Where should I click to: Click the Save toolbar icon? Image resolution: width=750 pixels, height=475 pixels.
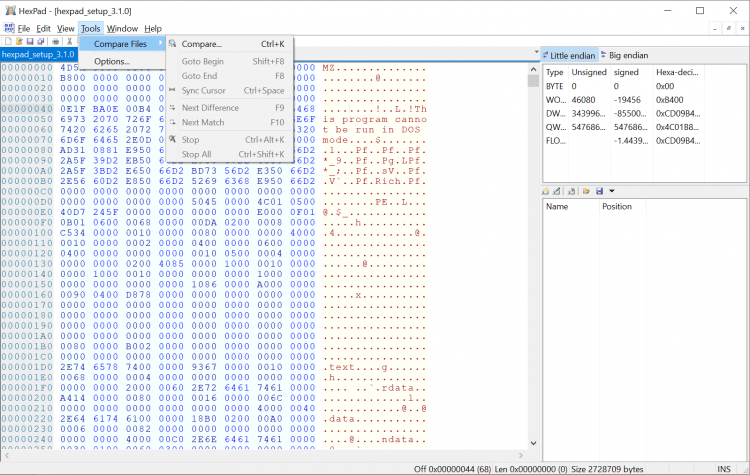pyautogui.click(x=28, y=41)
